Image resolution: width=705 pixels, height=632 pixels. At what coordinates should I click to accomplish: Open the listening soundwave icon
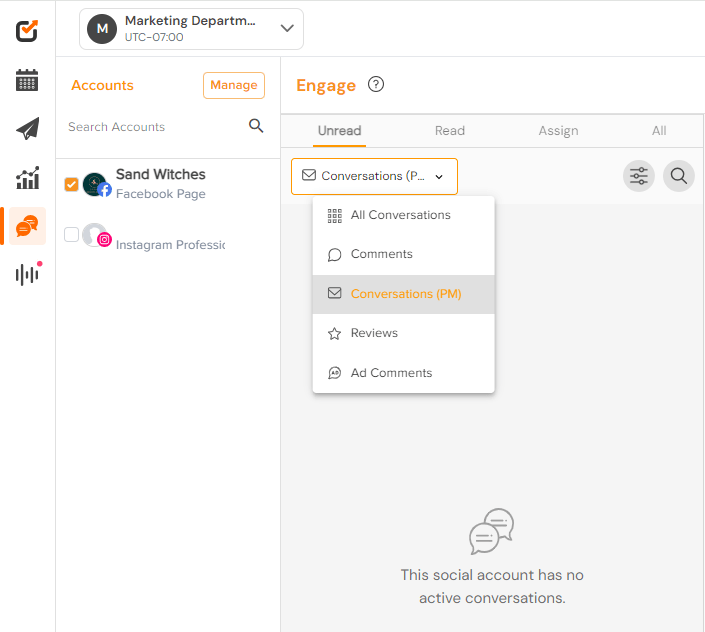[x=28, y=274]
